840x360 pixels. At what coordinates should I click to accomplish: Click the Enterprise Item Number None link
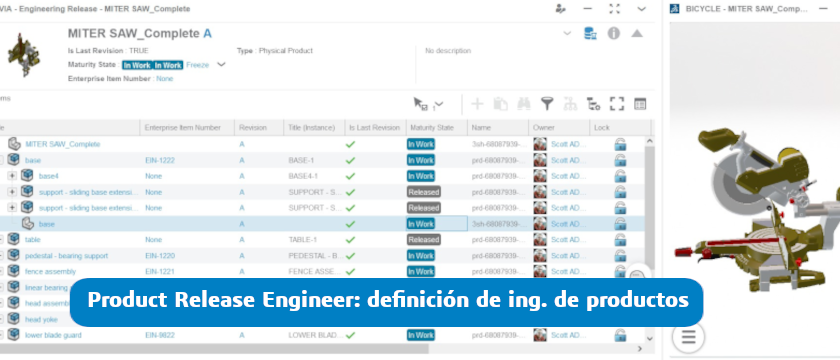coord(165,79)
